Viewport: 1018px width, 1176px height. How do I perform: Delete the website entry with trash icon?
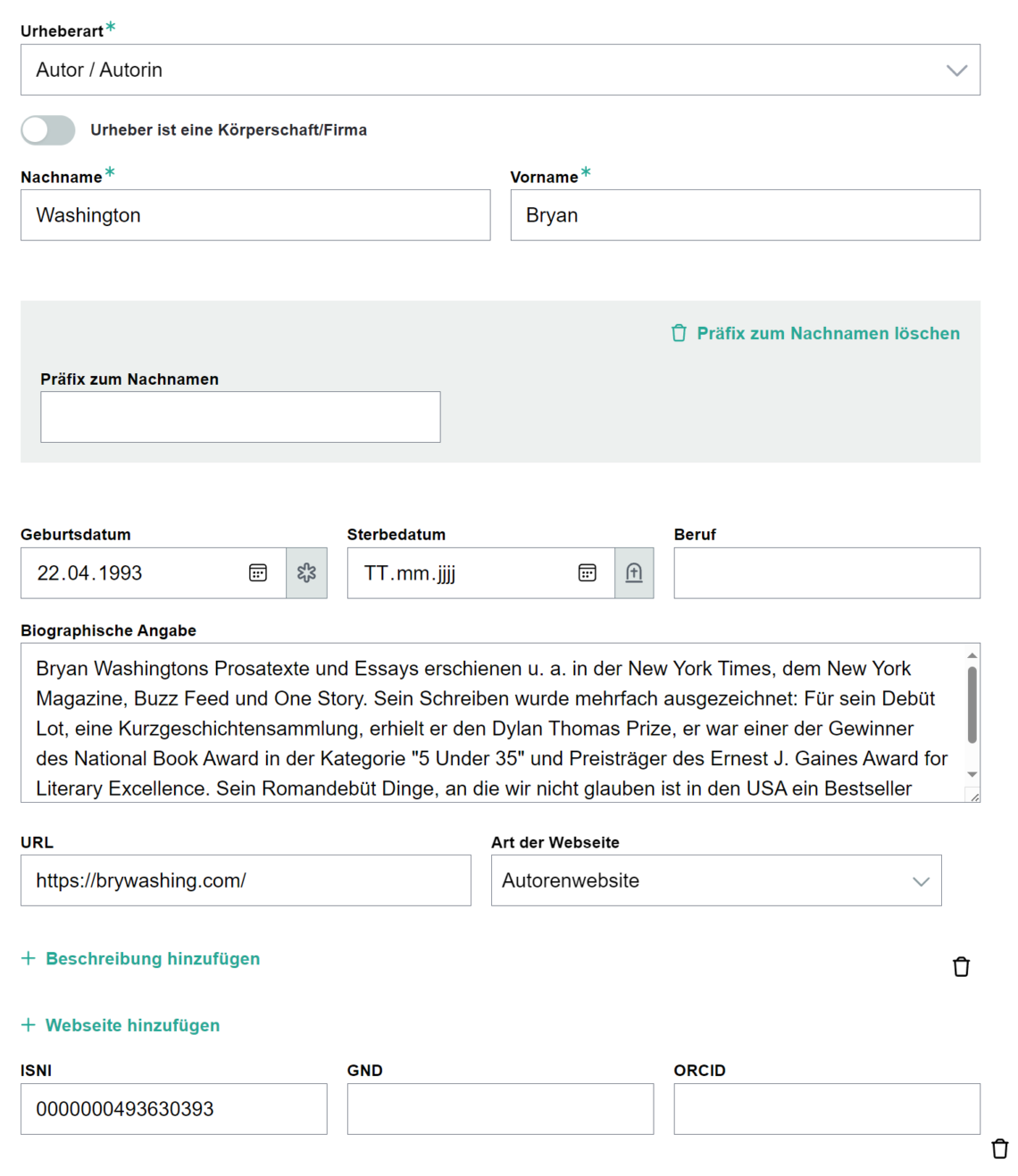point(961,967)
